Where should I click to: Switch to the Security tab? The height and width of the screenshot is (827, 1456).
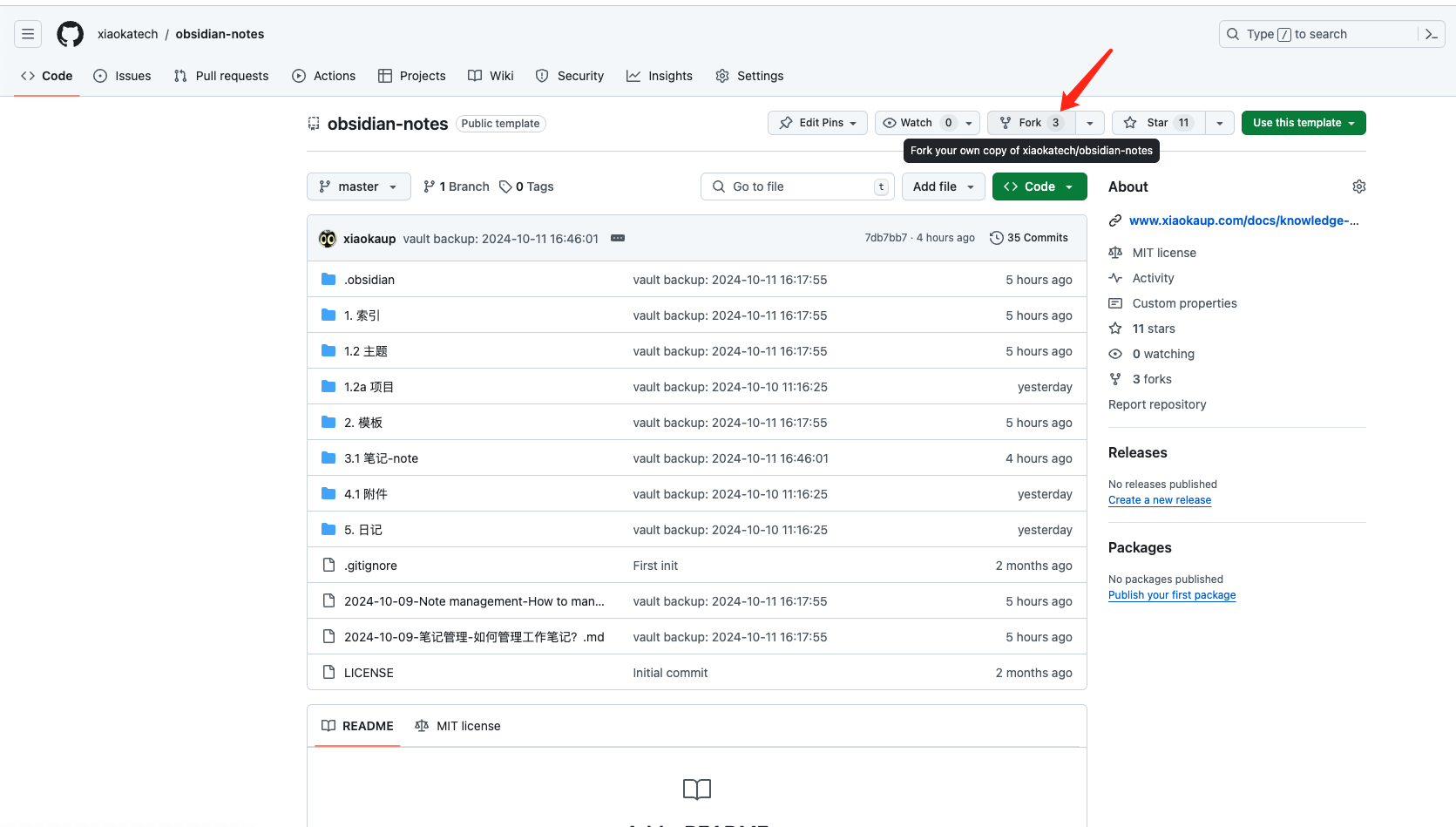pyautogui.click(x=569, y=76)
